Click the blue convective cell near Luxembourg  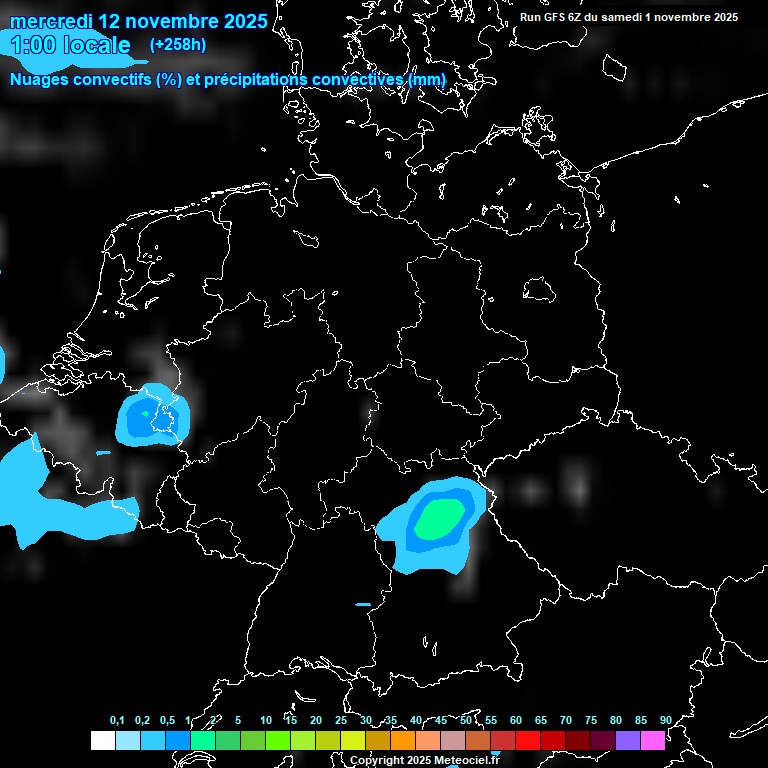(x=152, y=415)
